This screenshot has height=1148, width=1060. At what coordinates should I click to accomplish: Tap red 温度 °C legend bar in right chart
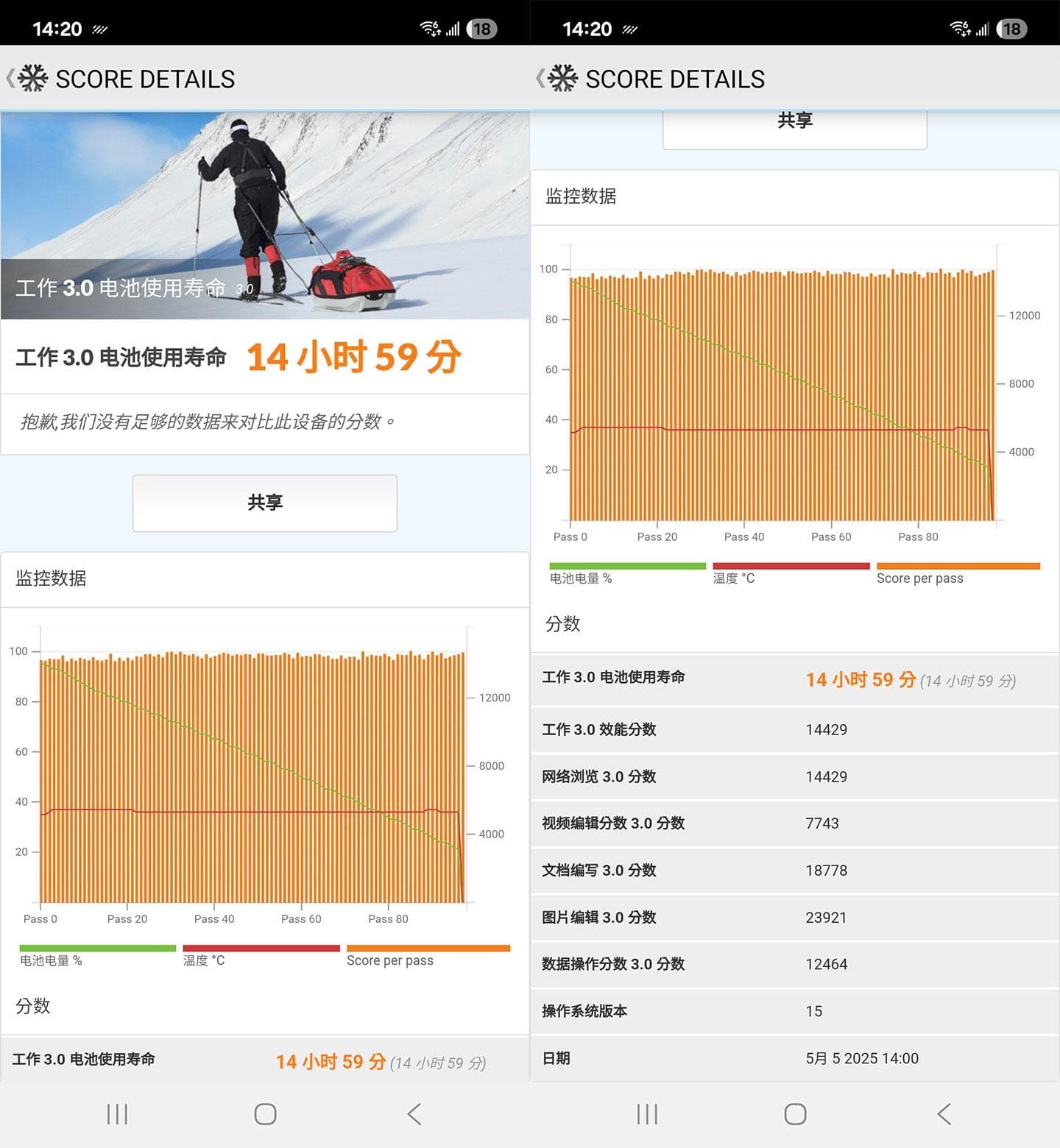(x=791, y=567)
